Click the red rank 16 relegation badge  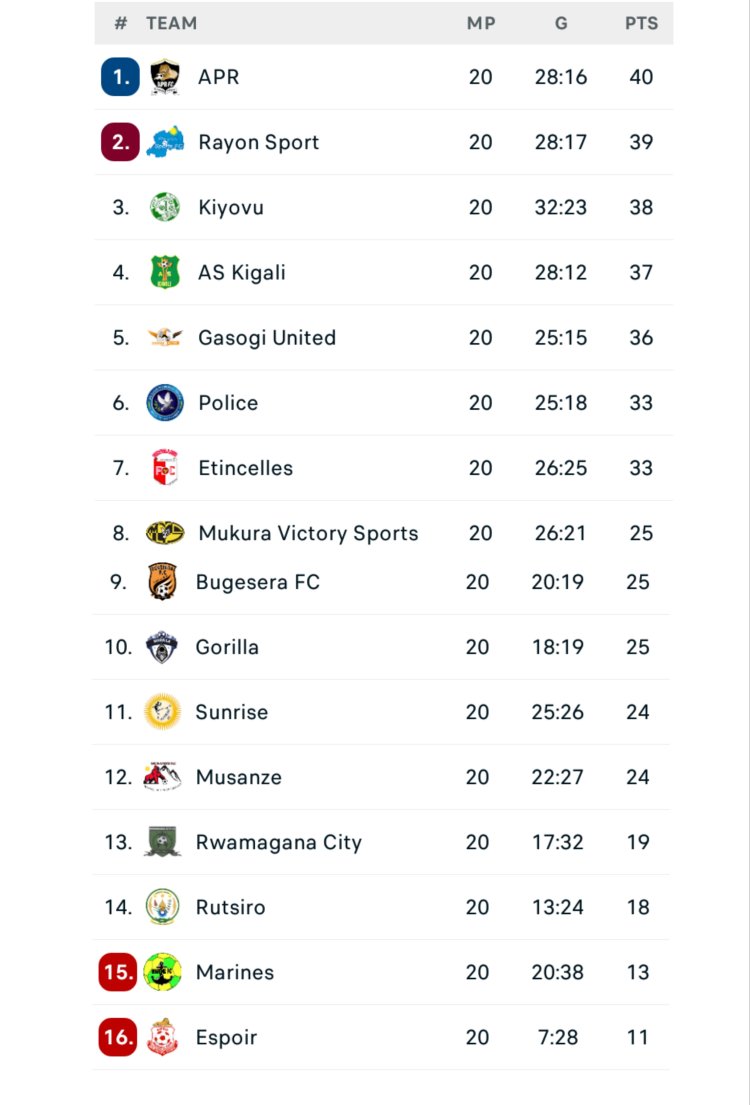click(118, 1037)
